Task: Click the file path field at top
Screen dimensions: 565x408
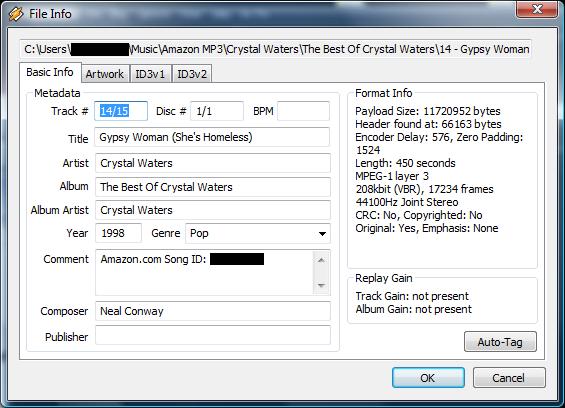Action: [x=276, y=49]
